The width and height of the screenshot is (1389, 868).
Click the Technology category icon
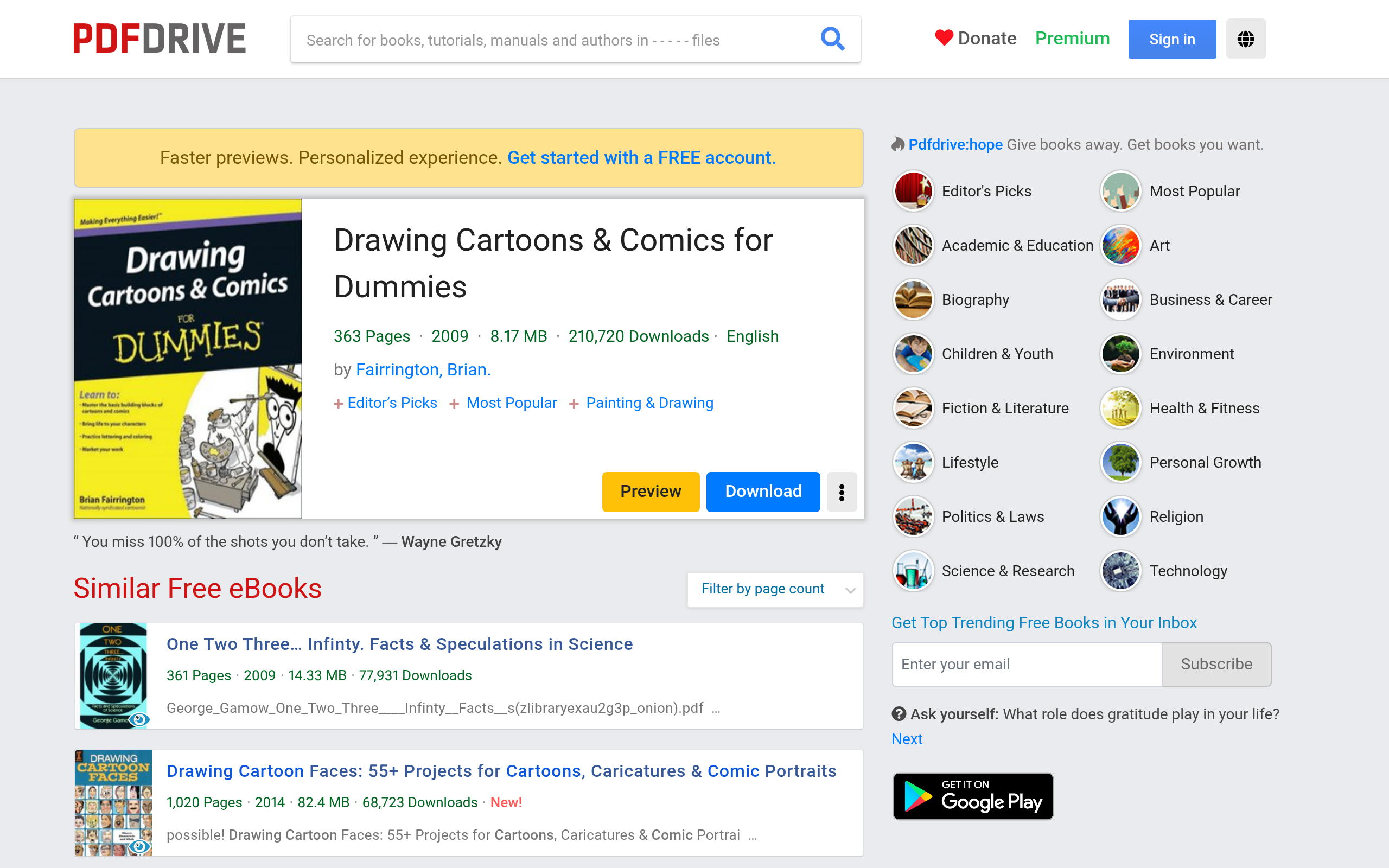(1120, 571)
